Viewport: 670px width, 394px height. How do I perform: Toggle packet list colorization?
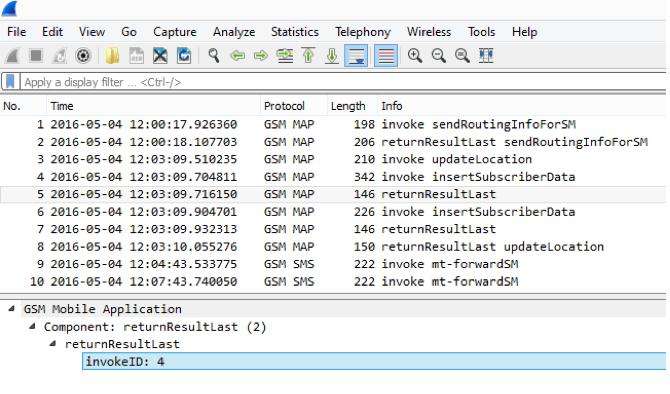[x=386, y=56]
